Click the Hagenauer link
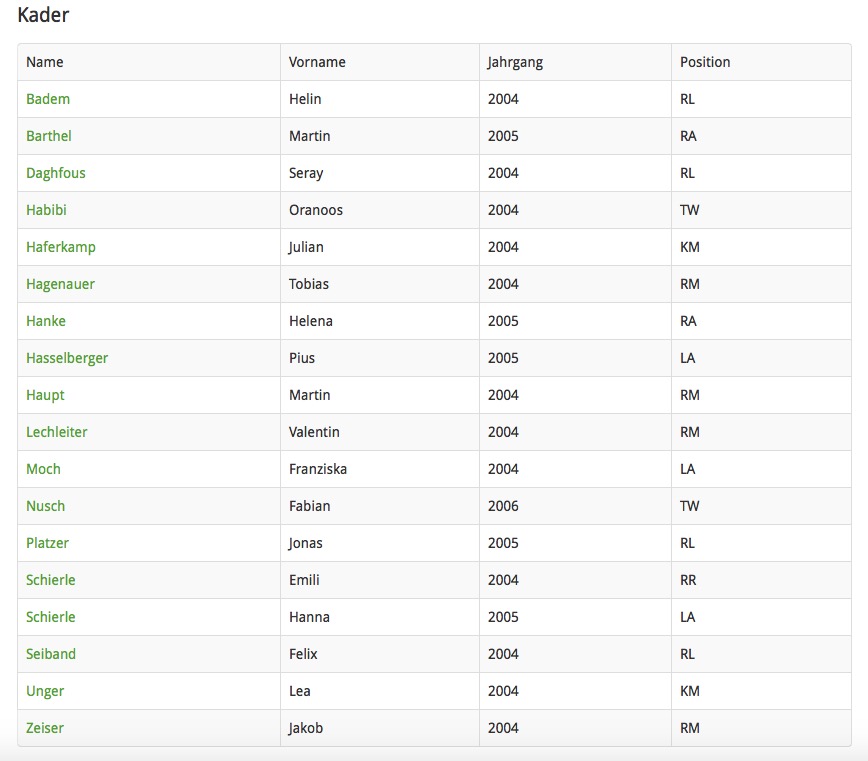The height and width of the screenshot is (761, 868). 60,284
